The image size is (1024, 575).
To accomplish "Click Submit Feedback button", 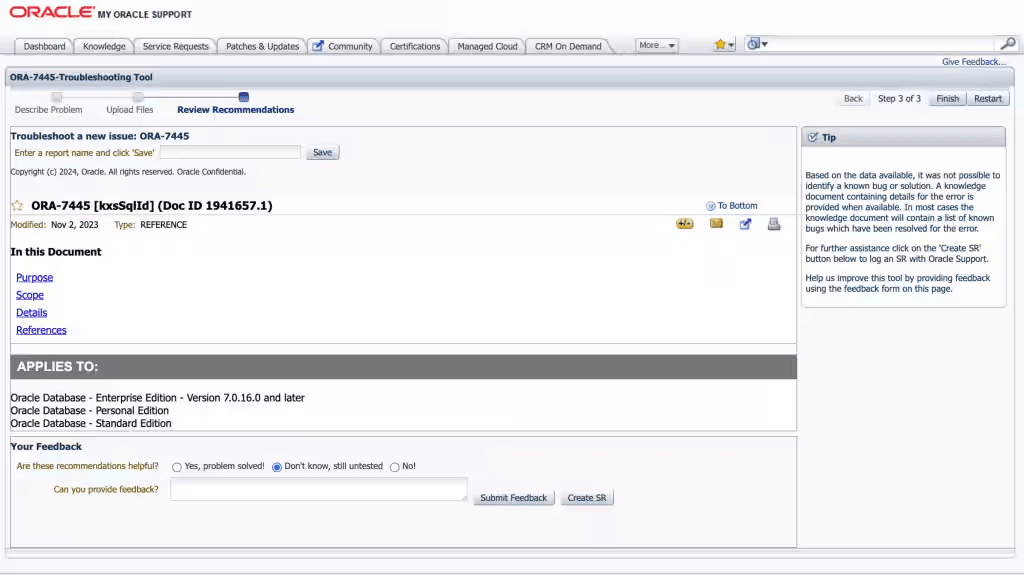I will click(514, 498).
